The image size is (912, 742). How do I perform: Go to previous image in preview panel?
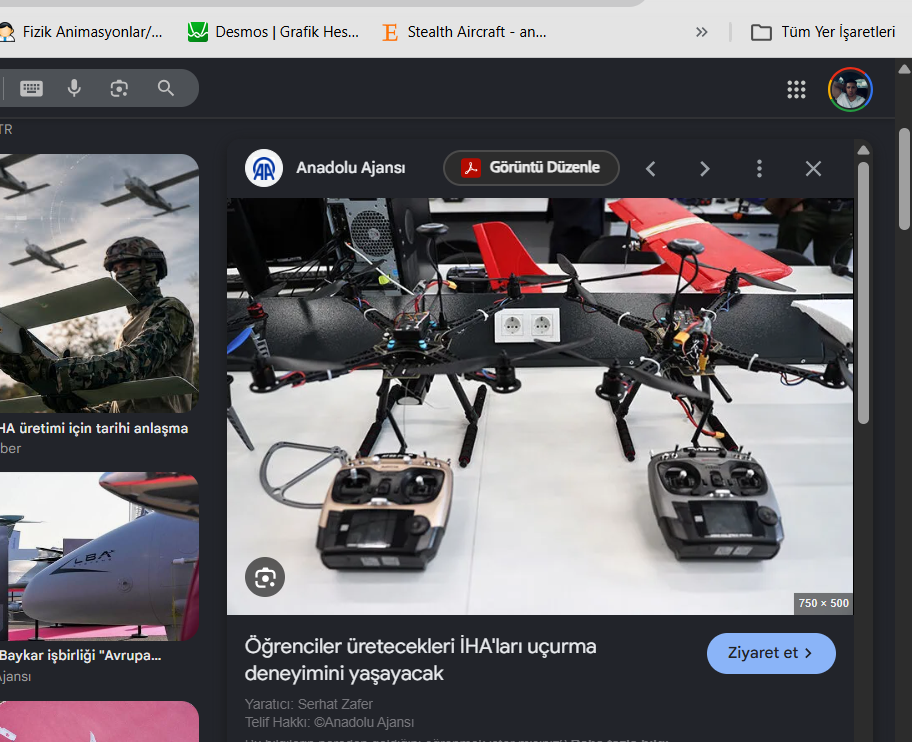[x=651, y=169]
